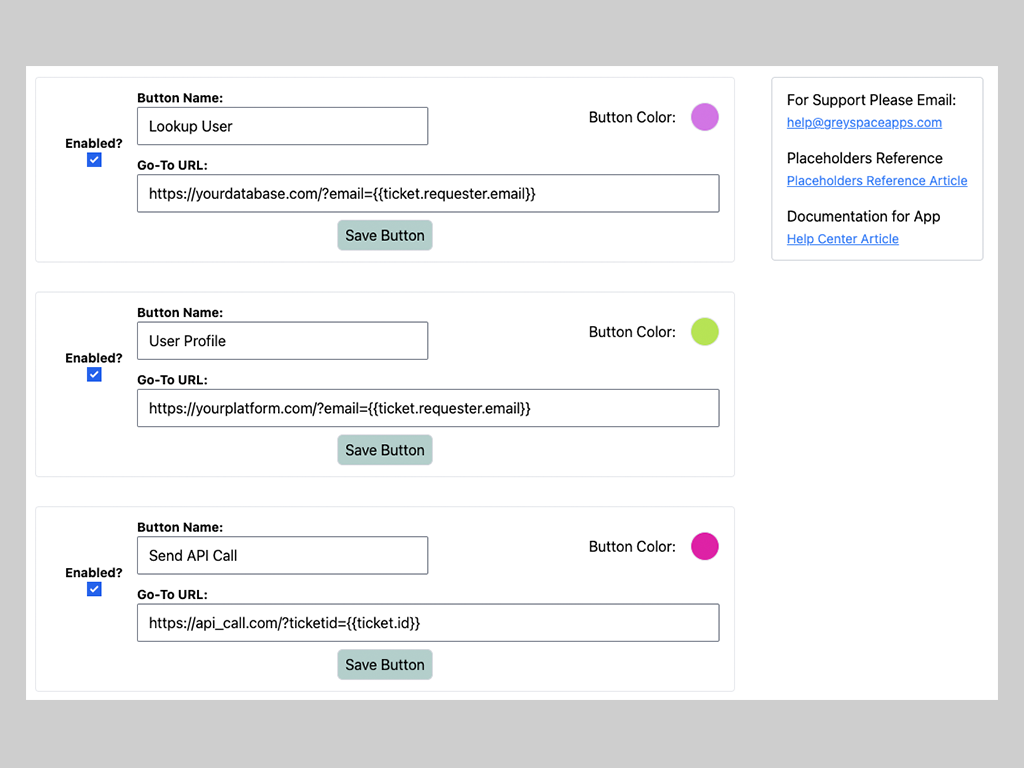Viewport: 1024px width, 768px height.
Task: Open the pink color picker for Send API Call
Action: [x=704, y=546]
